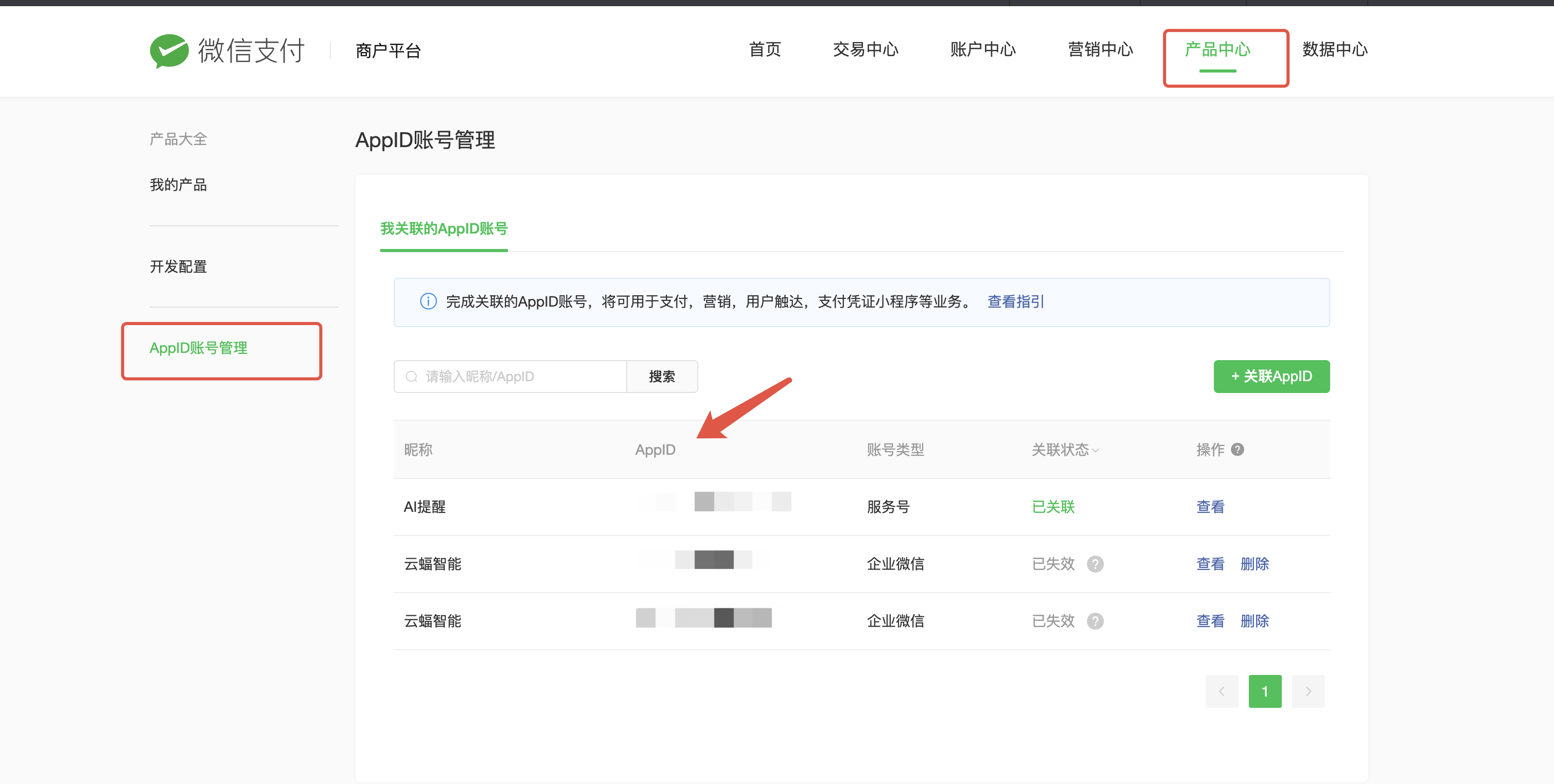Click the 搜索 button

pyautogui.click(x=662, y=377)
